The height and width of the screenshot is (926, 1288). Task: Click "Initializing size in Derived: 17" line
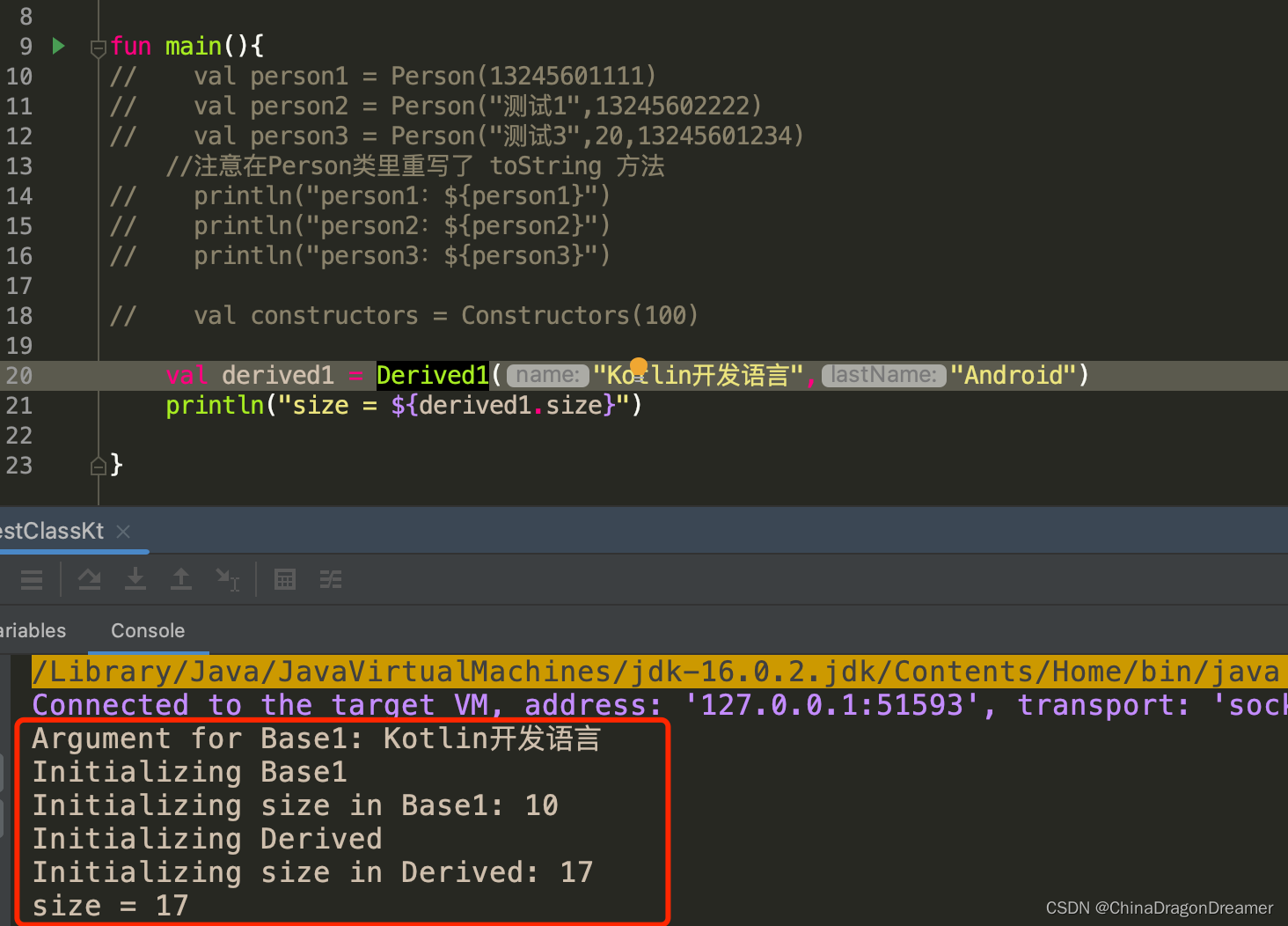312,872
